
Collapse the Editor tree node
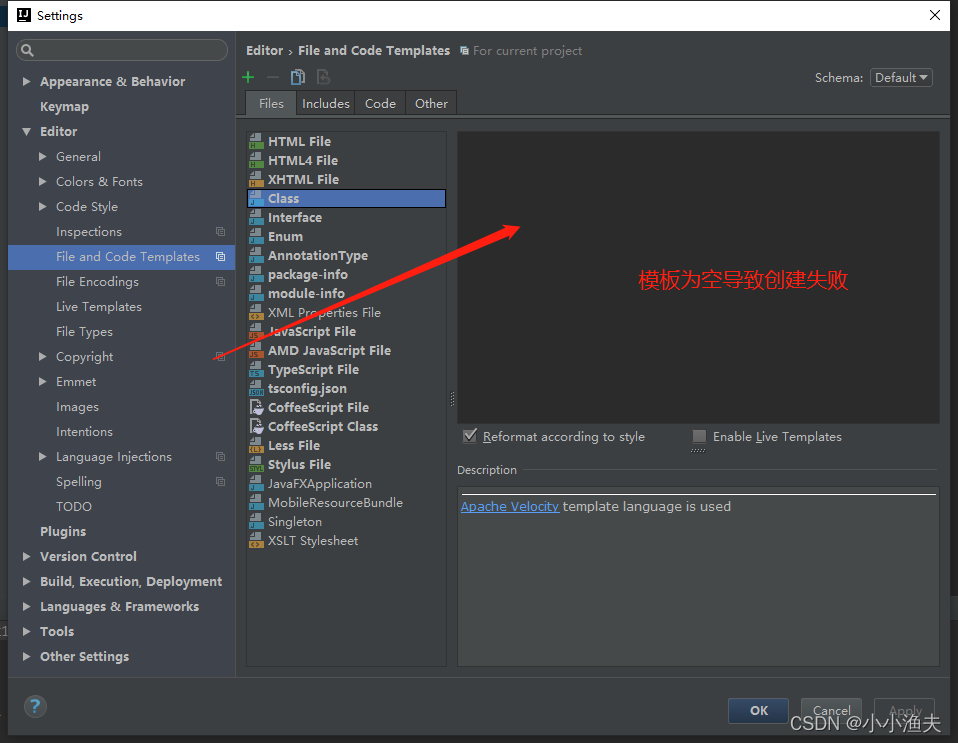[x=27, y=131]
